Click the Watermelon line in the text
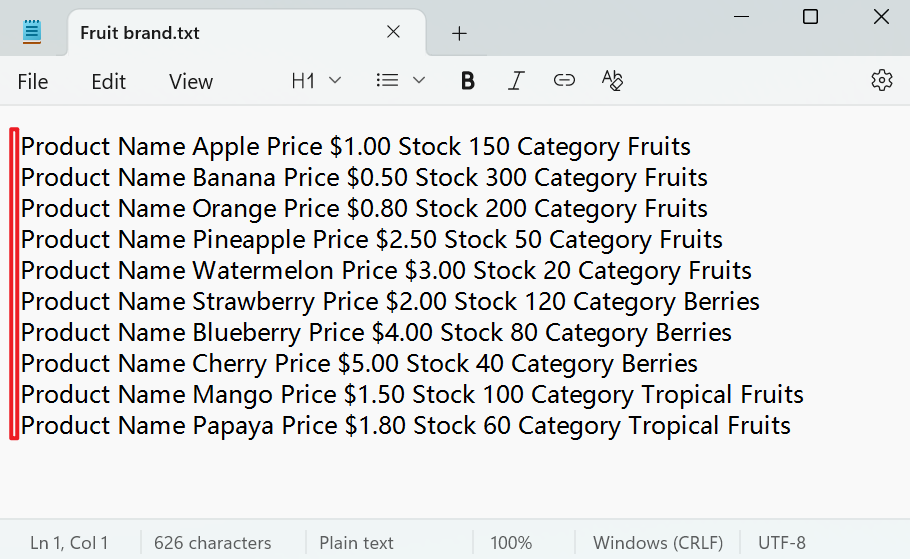 (386, 270)
